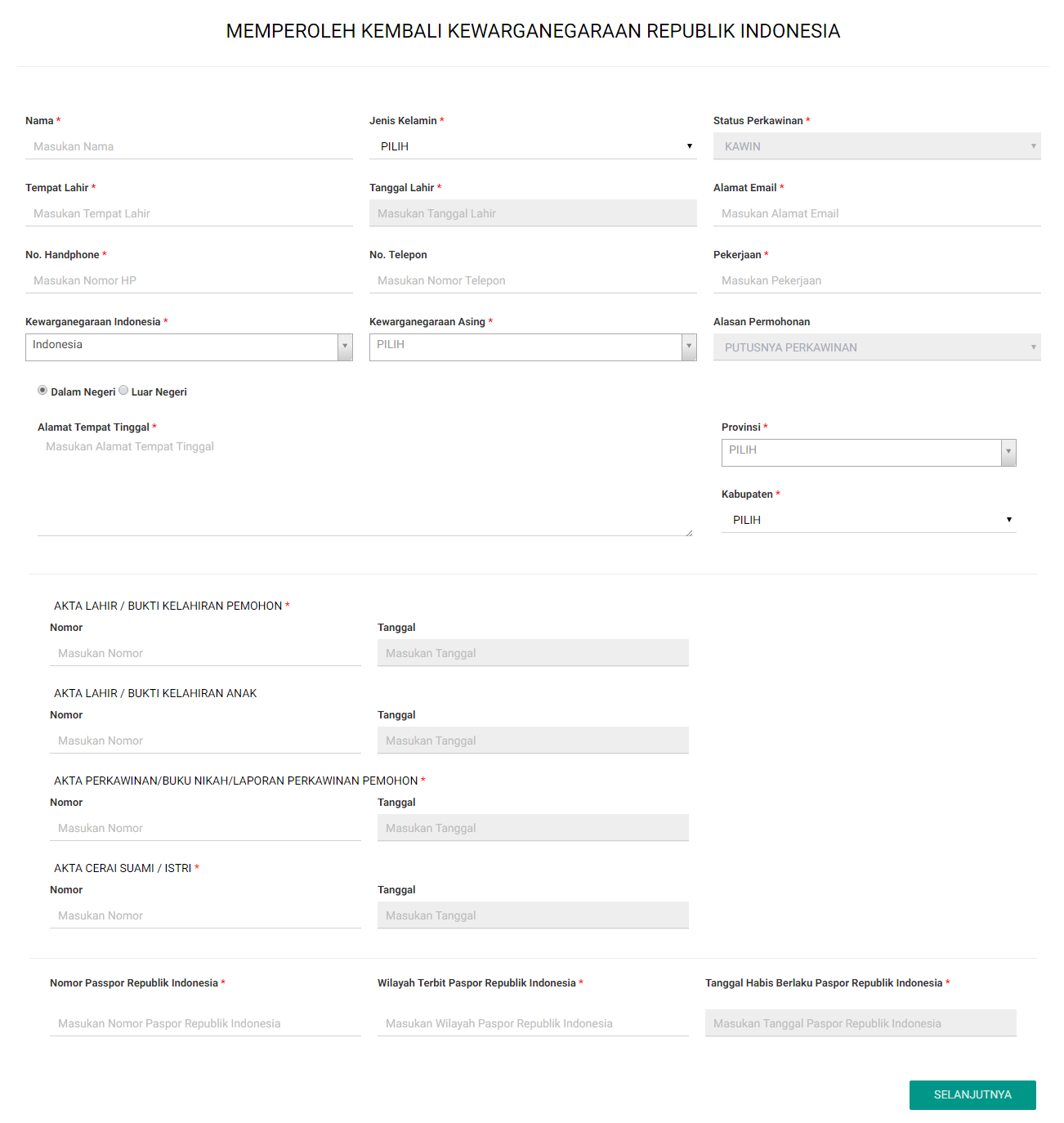
Task: Select the Luar Negeri radio option
Action: point(123,391)
